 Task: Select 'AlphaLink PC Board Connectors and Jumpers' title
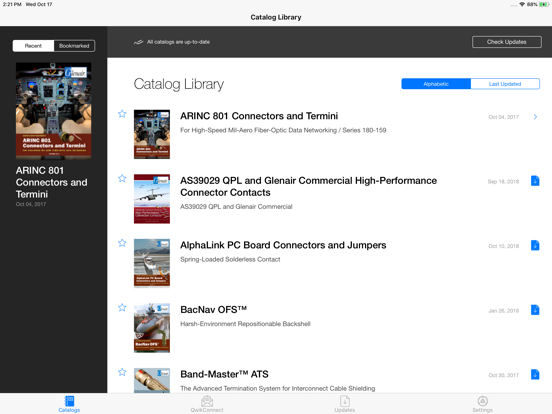tap(283, 245)
